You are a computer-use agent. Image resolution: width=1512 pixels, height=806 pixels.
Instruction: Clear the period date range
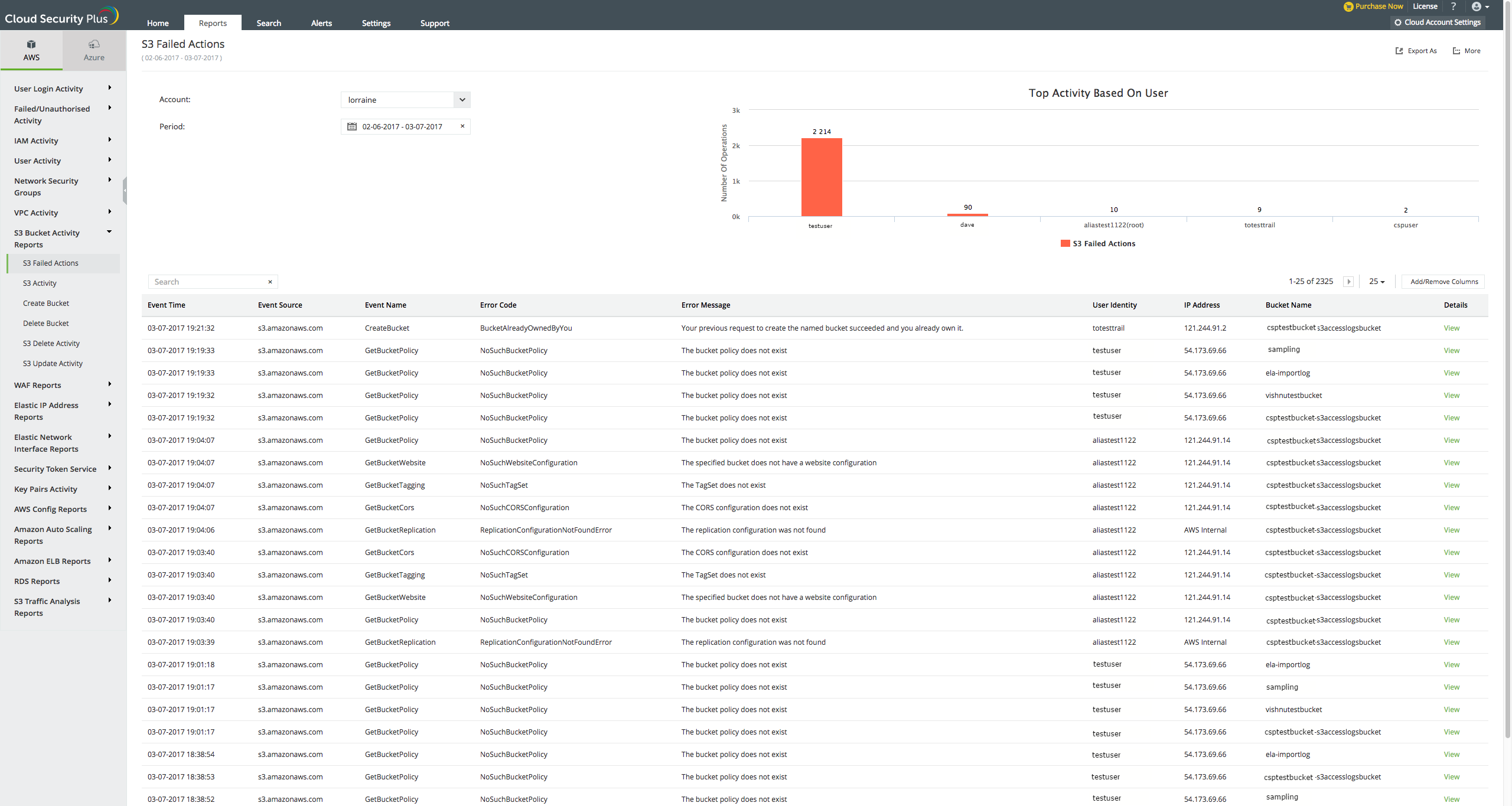click(x=462, y=126)
